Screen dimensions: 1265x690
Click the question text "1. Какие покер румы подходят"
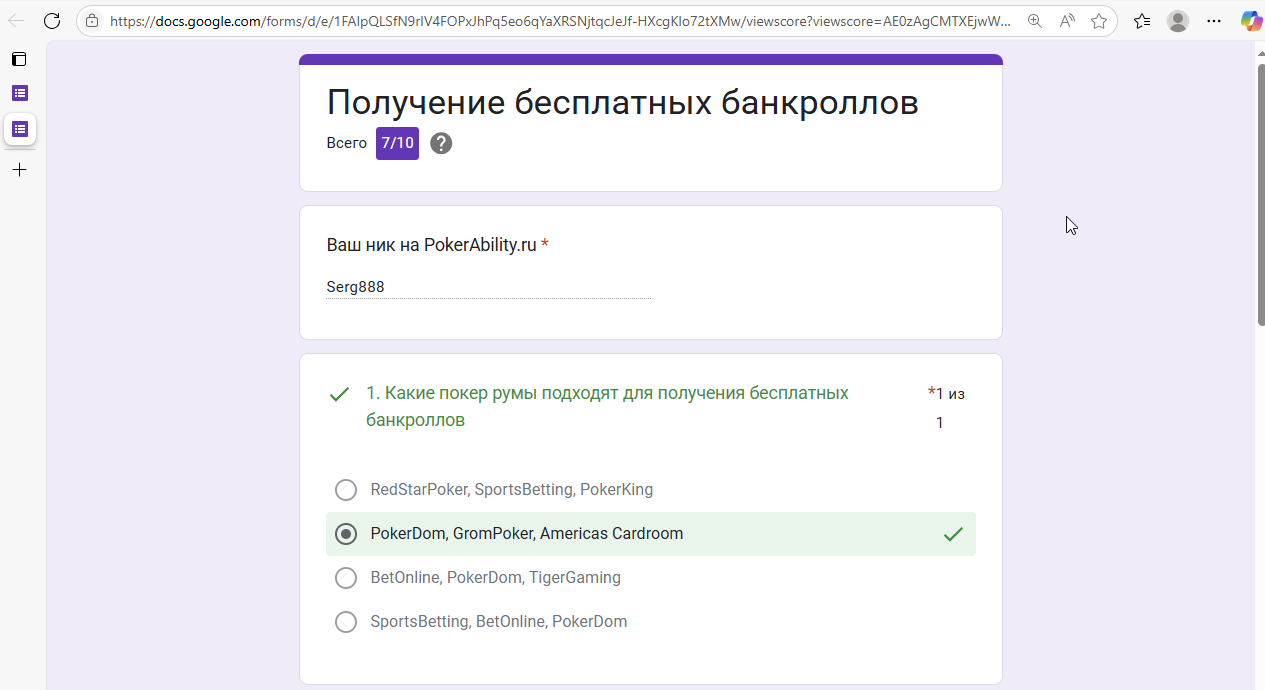607,406
